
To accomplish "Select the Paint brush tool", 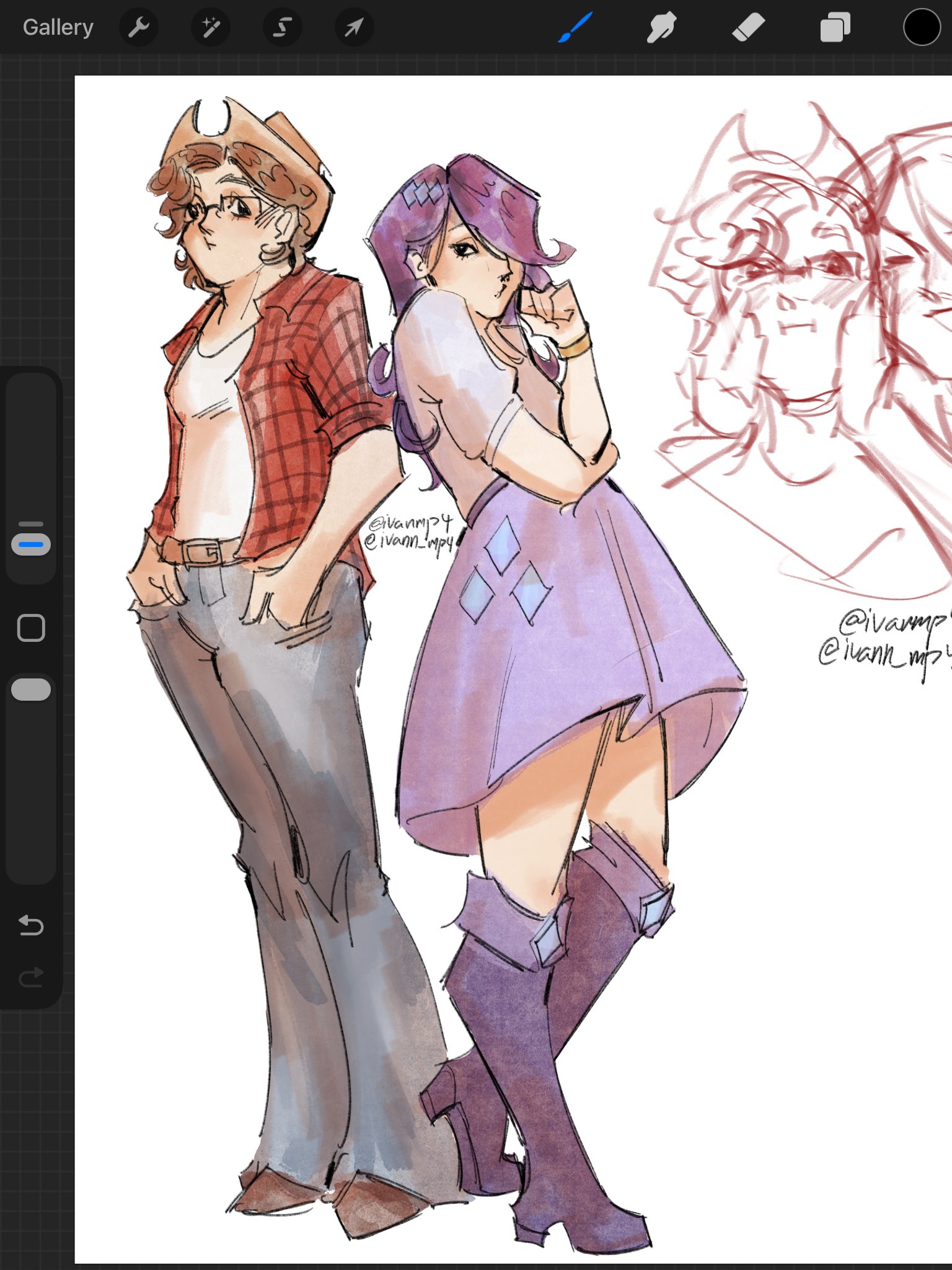I will [x=575, y=27].
